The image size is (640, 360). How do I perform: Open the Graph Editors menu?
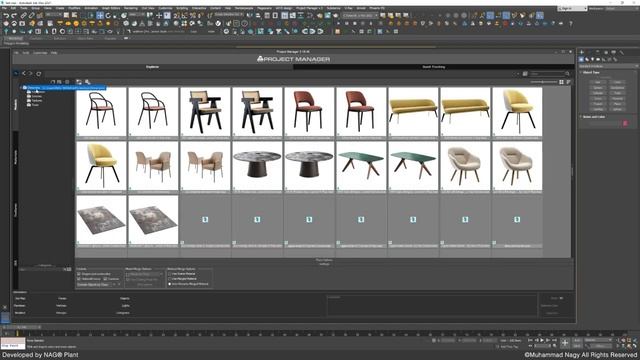(x=111, y=8)
